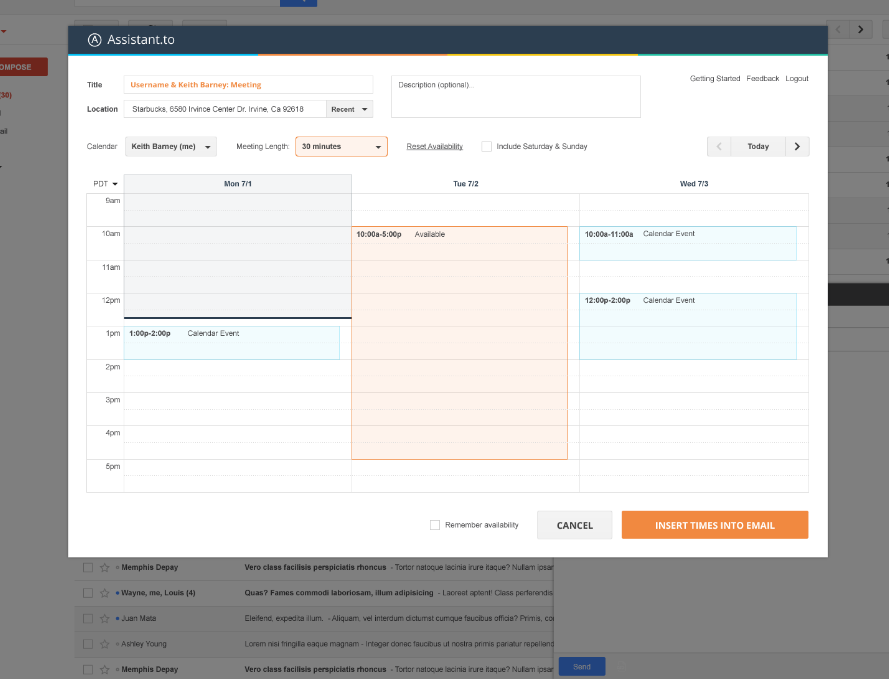Change the PDT timezone dropdown
The width and height of the screenshot is (889, 679).
(105, 184)
